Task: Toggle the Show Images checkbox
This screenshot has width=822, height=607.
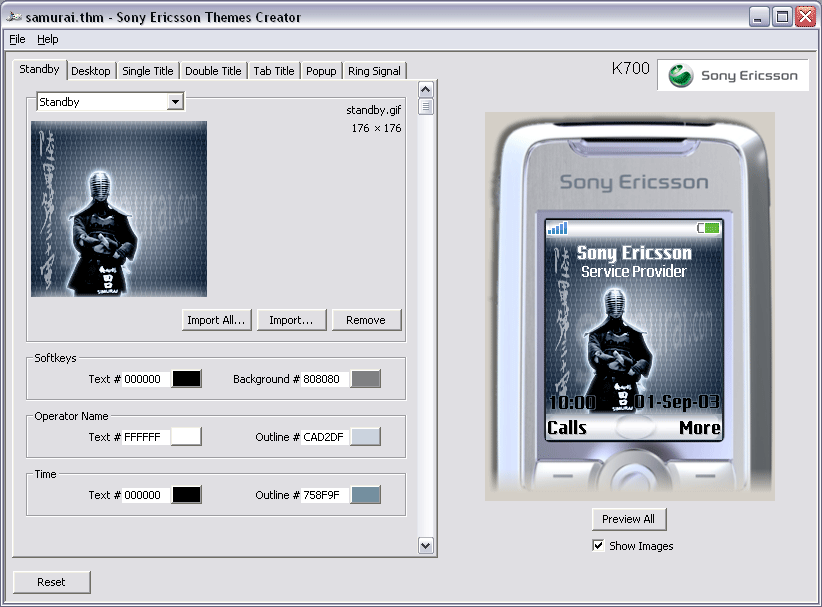Action: (598, 546)
